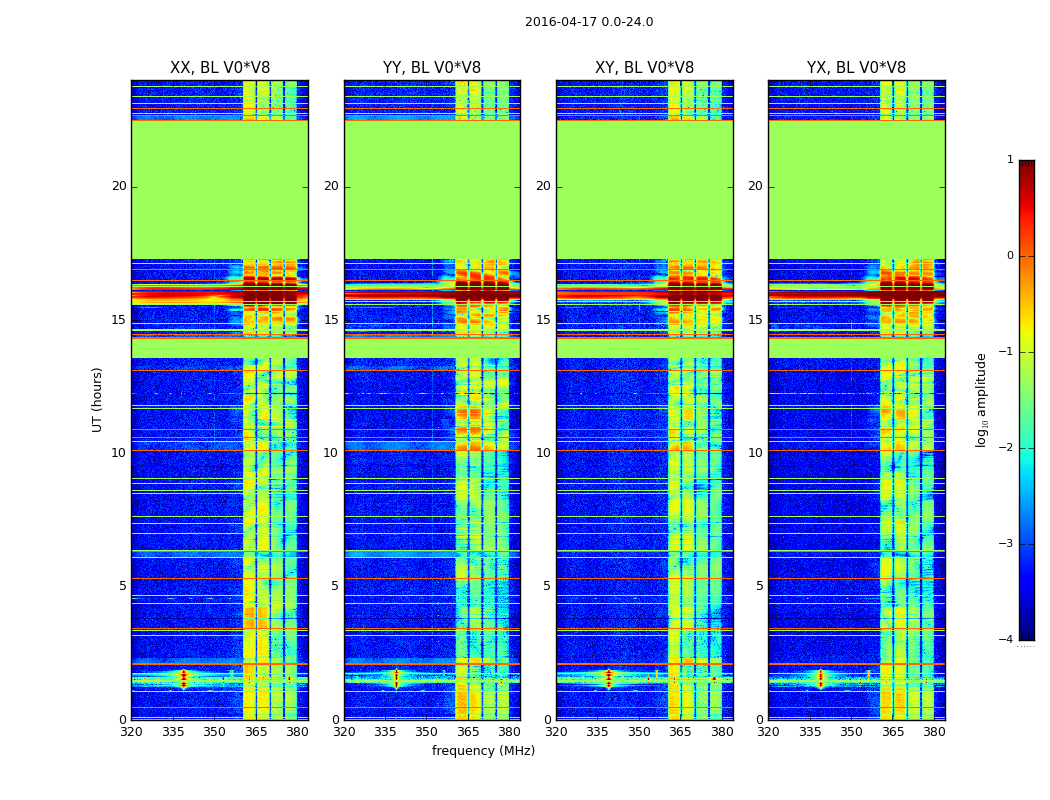The image size is (1050, 800).
Task: Click the colorbar tick label -2
Action: tap(1006, 448)
